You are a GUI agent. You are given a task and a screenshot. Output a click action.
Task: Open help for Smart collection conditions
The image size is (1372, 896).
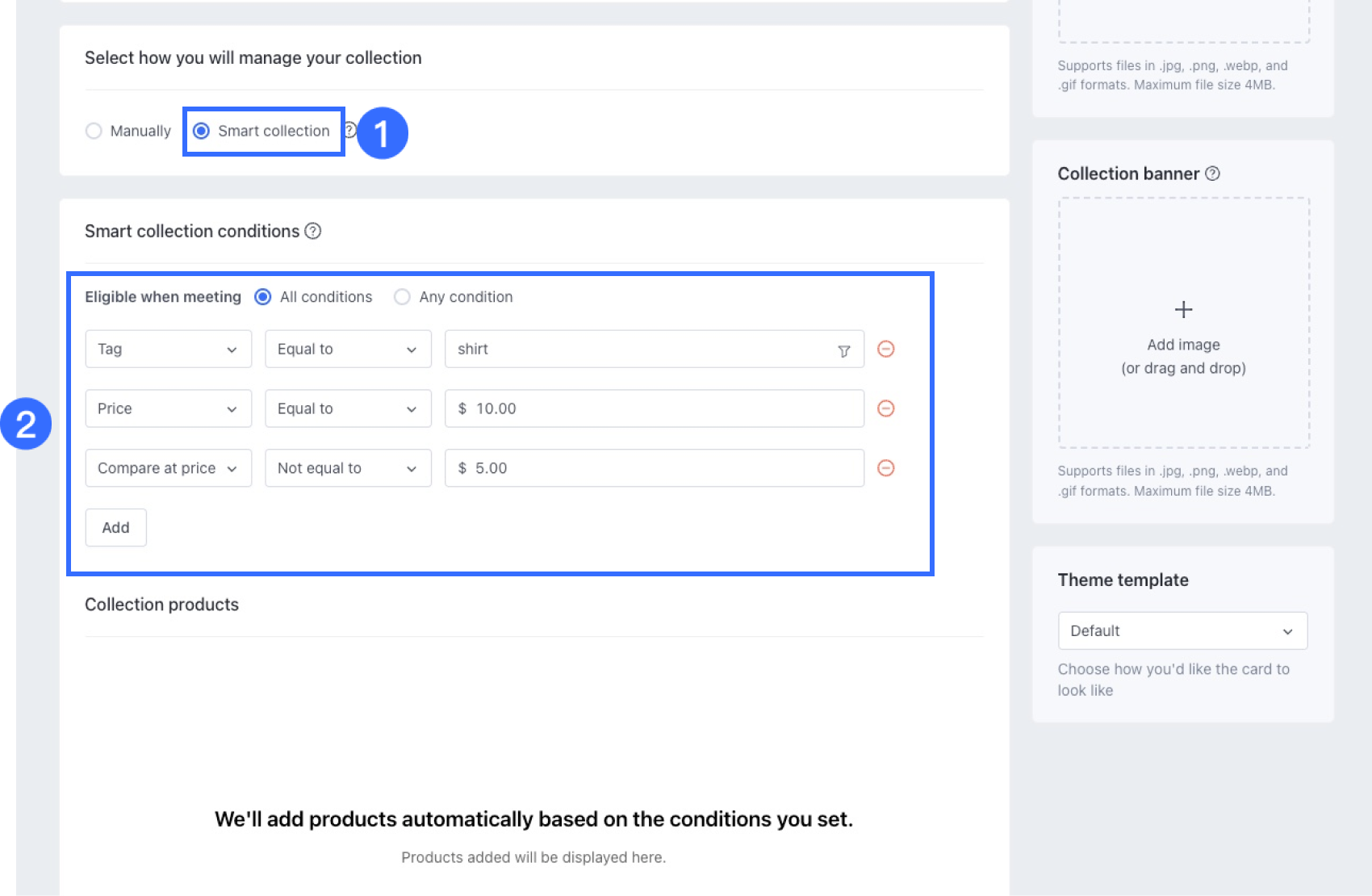[313, 231]
